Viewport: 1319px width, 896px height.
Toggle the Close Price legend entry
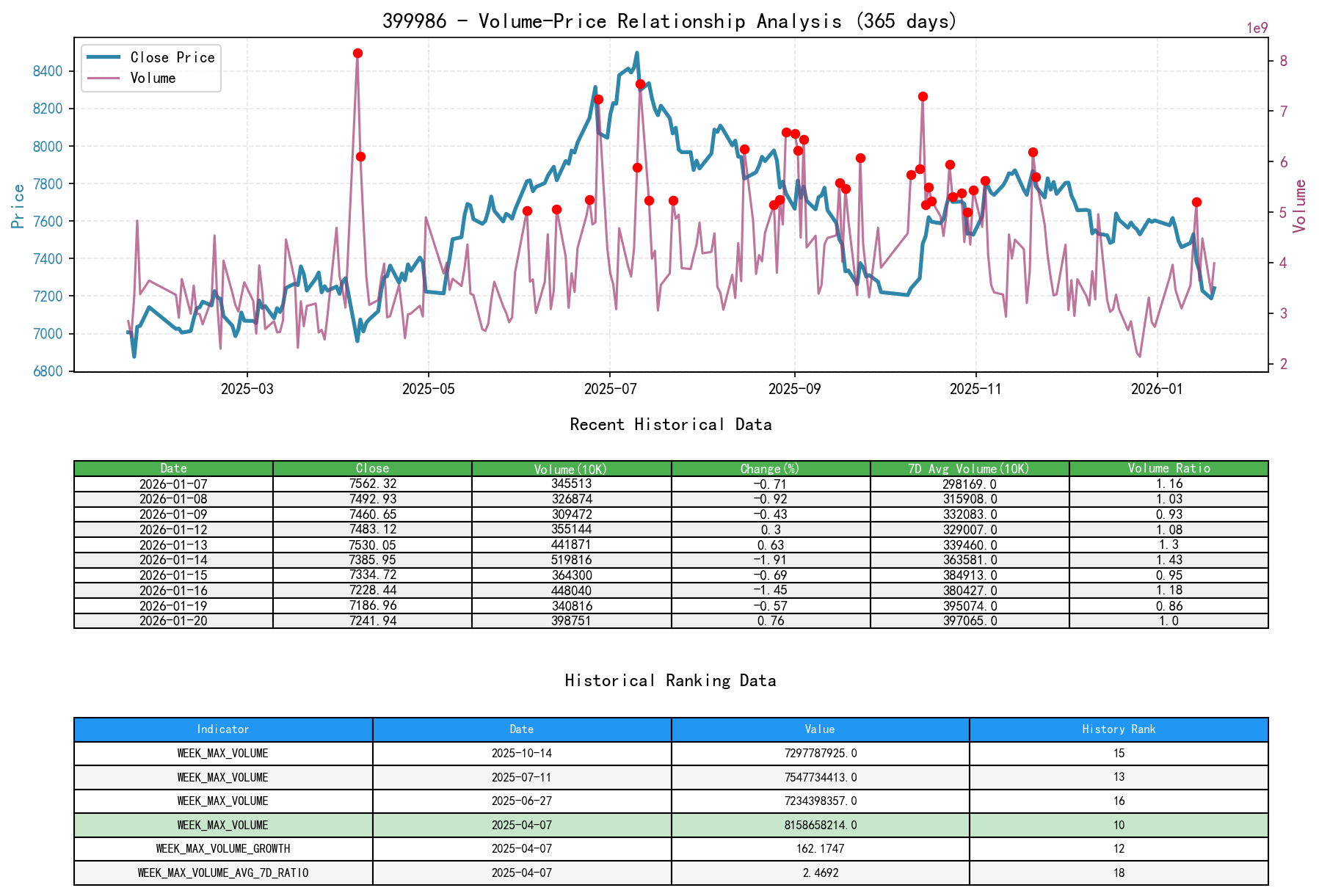click(165, 57)
